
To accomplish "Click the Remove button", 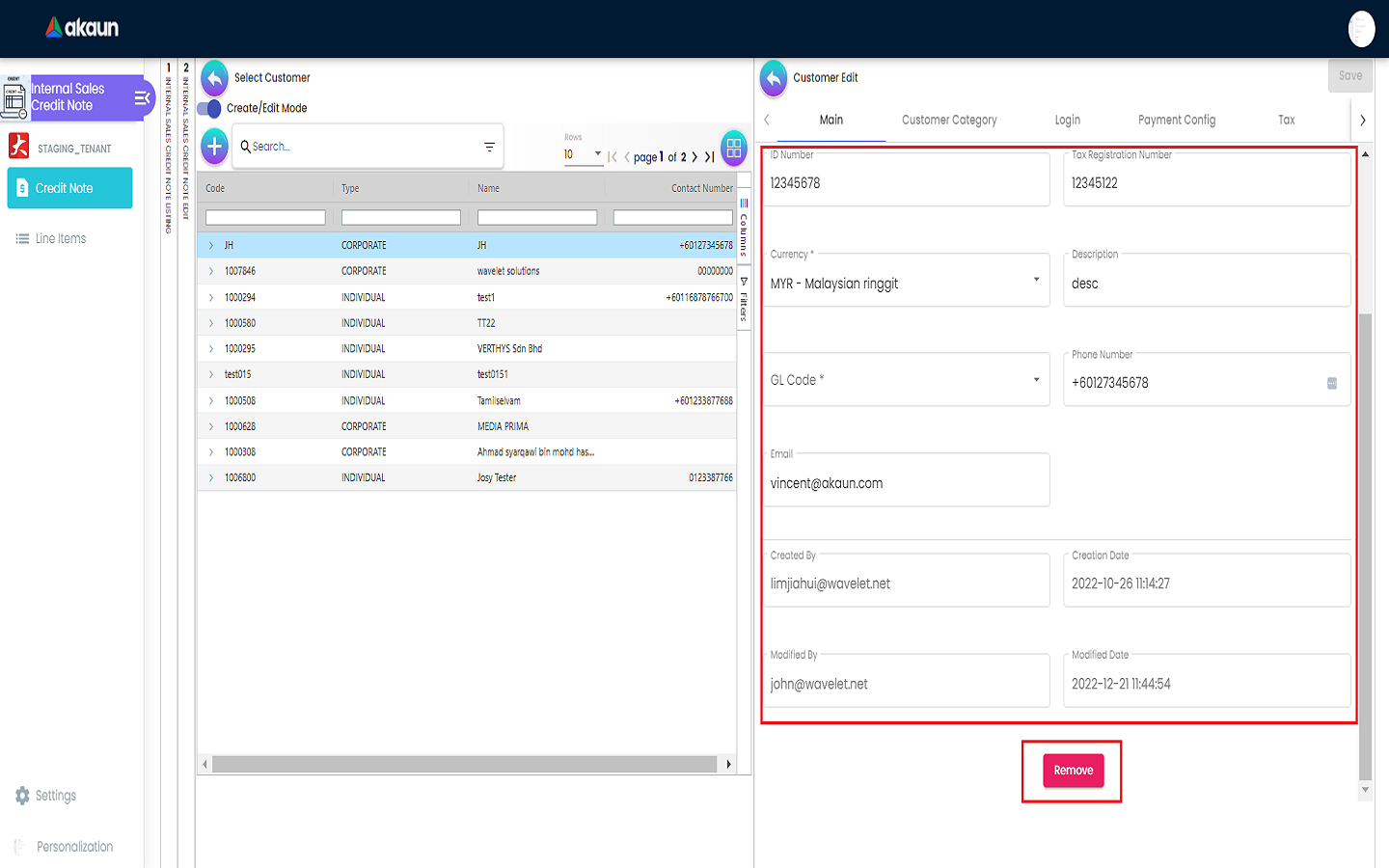I will (1073, 771).
